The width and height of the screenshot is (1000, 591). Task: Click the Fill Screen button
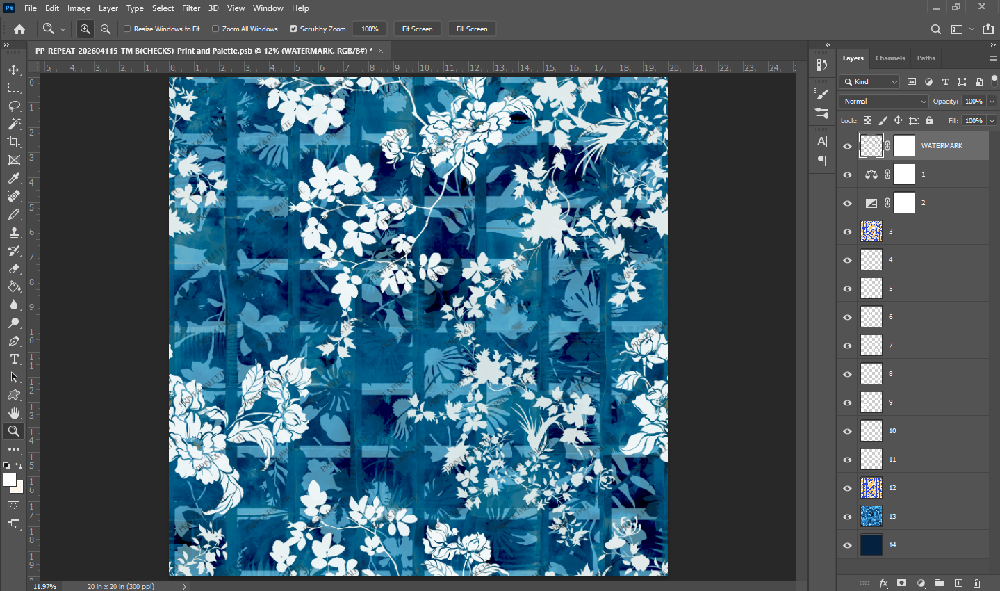[x=472, y=29]
